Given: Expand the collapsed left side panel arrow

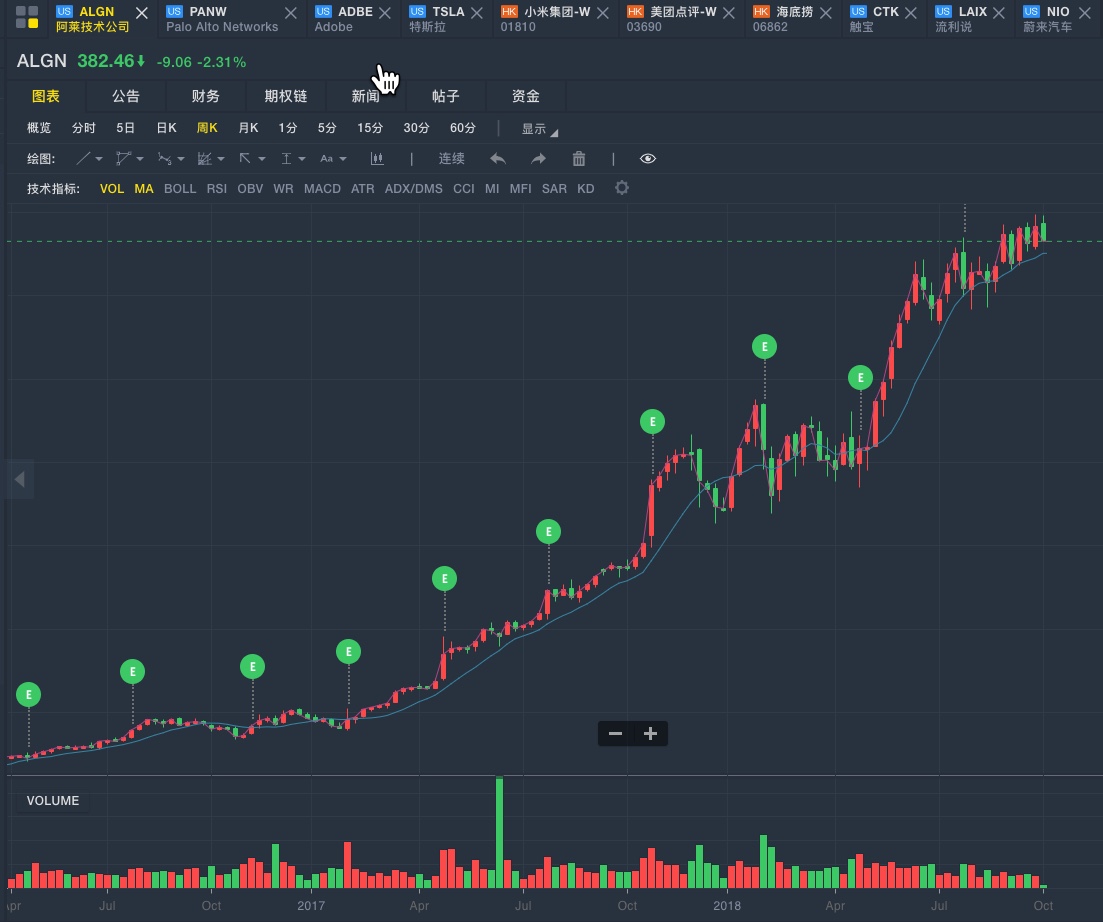Looking at the screenshot, I should 19,480.
